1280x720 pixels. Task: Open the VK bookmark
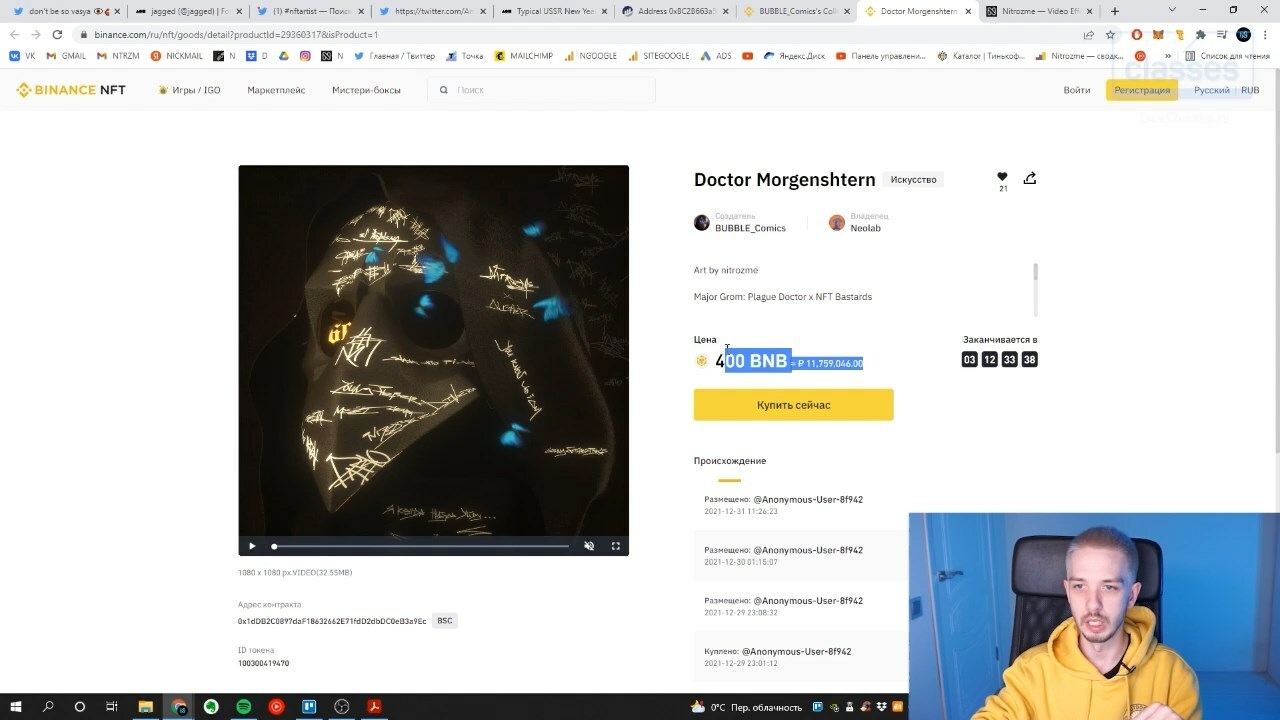point(22,56)
